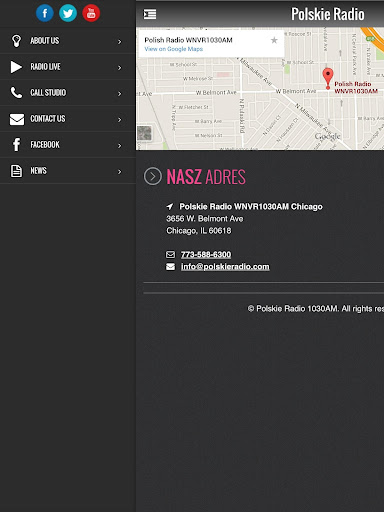
Task: Tap the 773-588-6300 phone link
Action: click(206, 255)
